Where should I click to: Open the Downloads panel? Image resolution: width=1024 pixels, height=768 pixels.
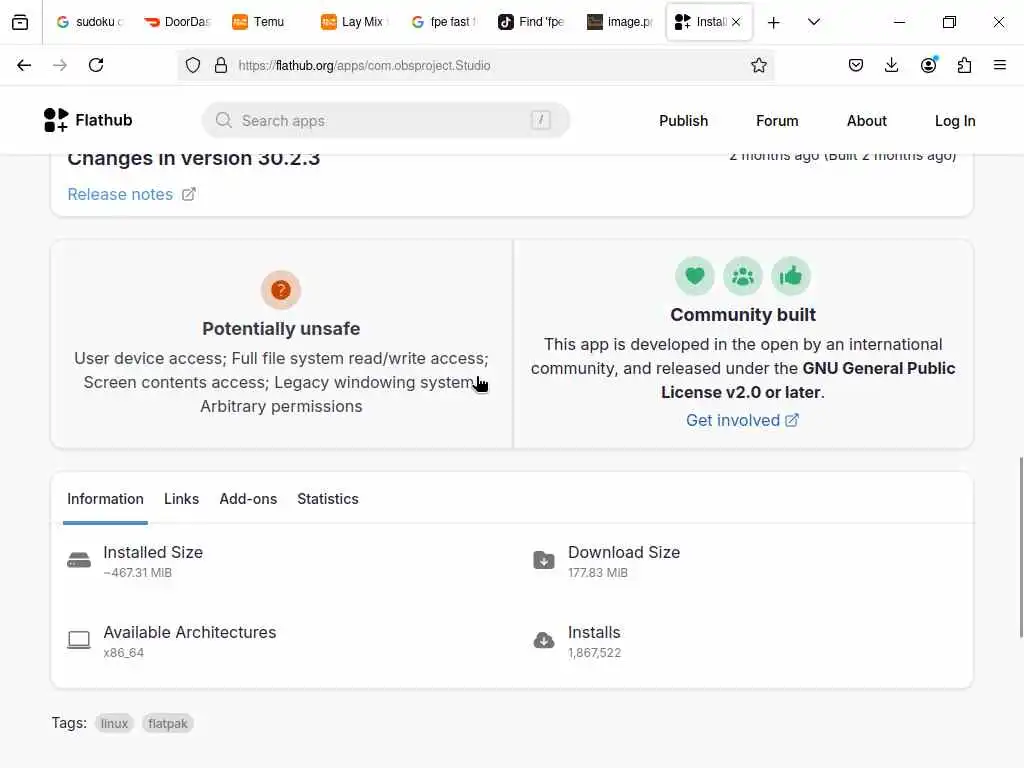(x=891, y=65)
